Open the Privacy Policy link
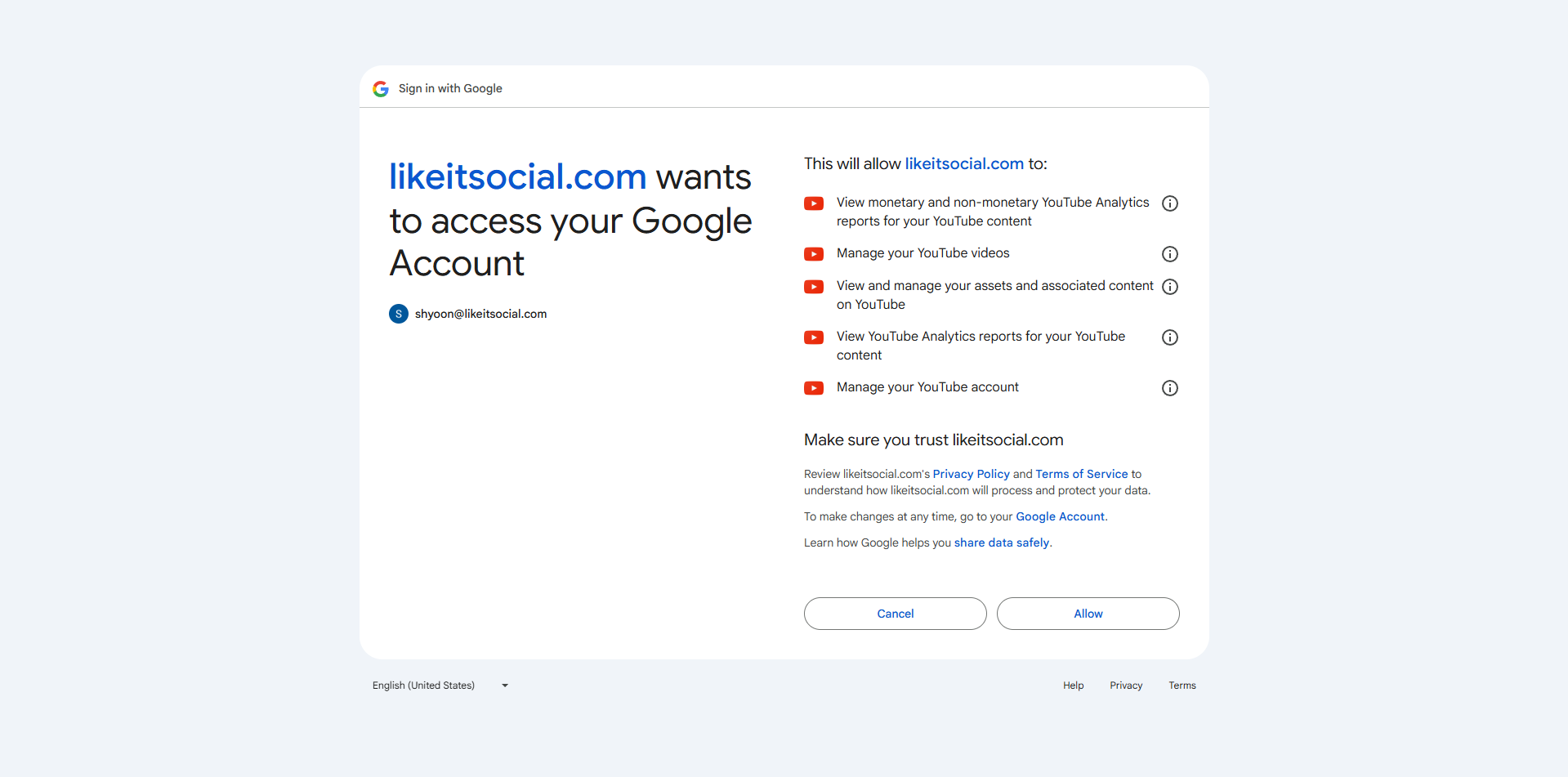Image resolution: width=1568 pixels, height=777 pixels. click(972, 474)
